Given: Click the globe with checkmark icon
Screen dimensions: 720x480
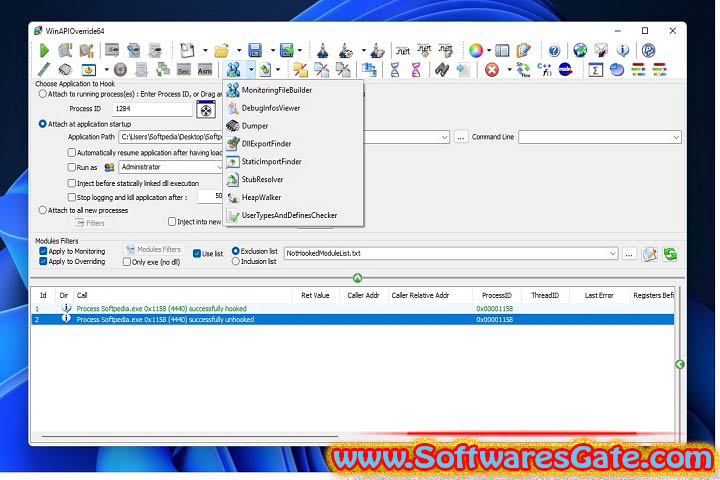Looking at the screenshot, I should (580, 51).
